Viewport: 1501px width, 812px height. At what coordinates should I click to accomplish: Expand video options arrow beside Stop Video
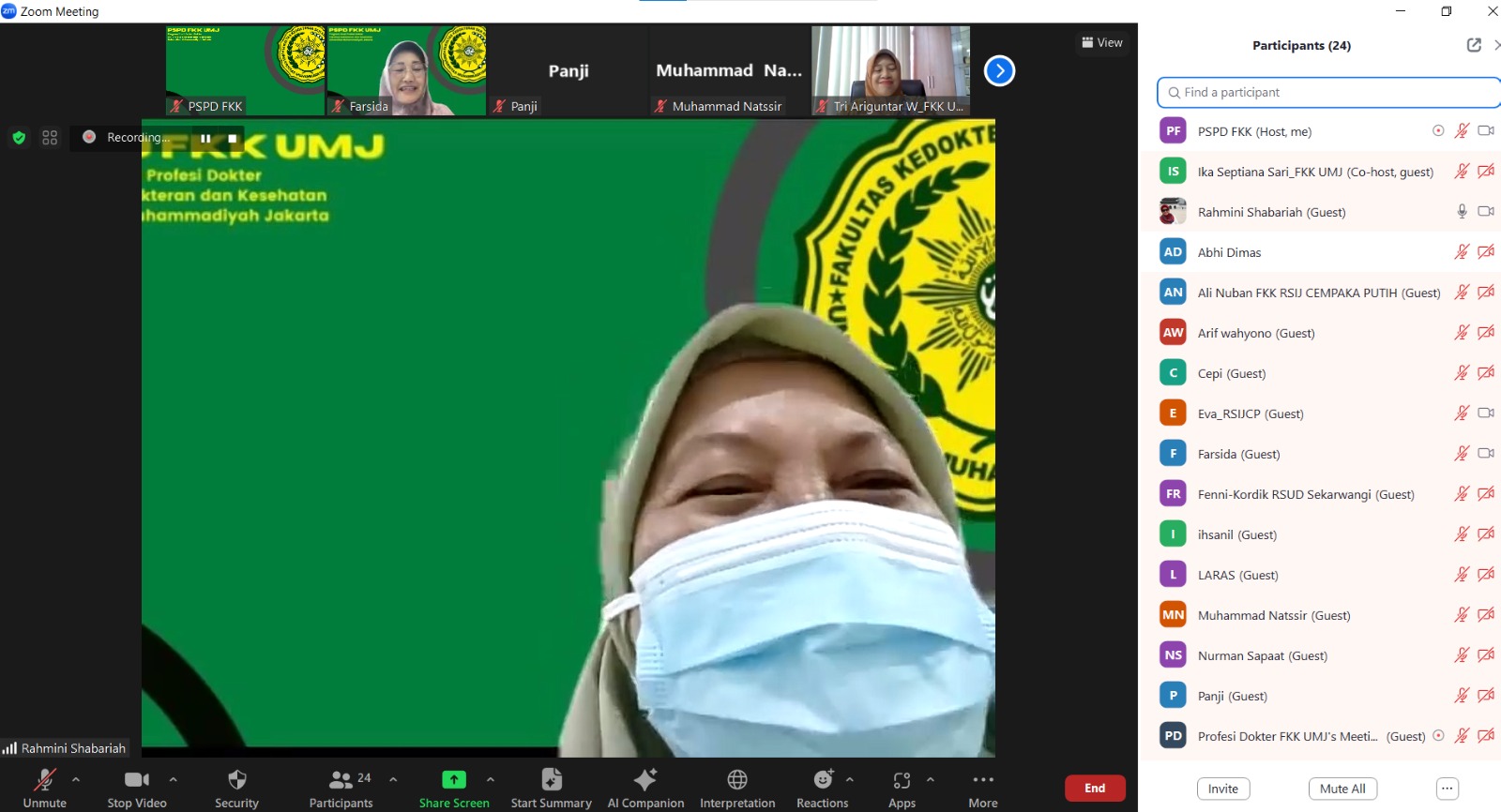coord(173,779)
